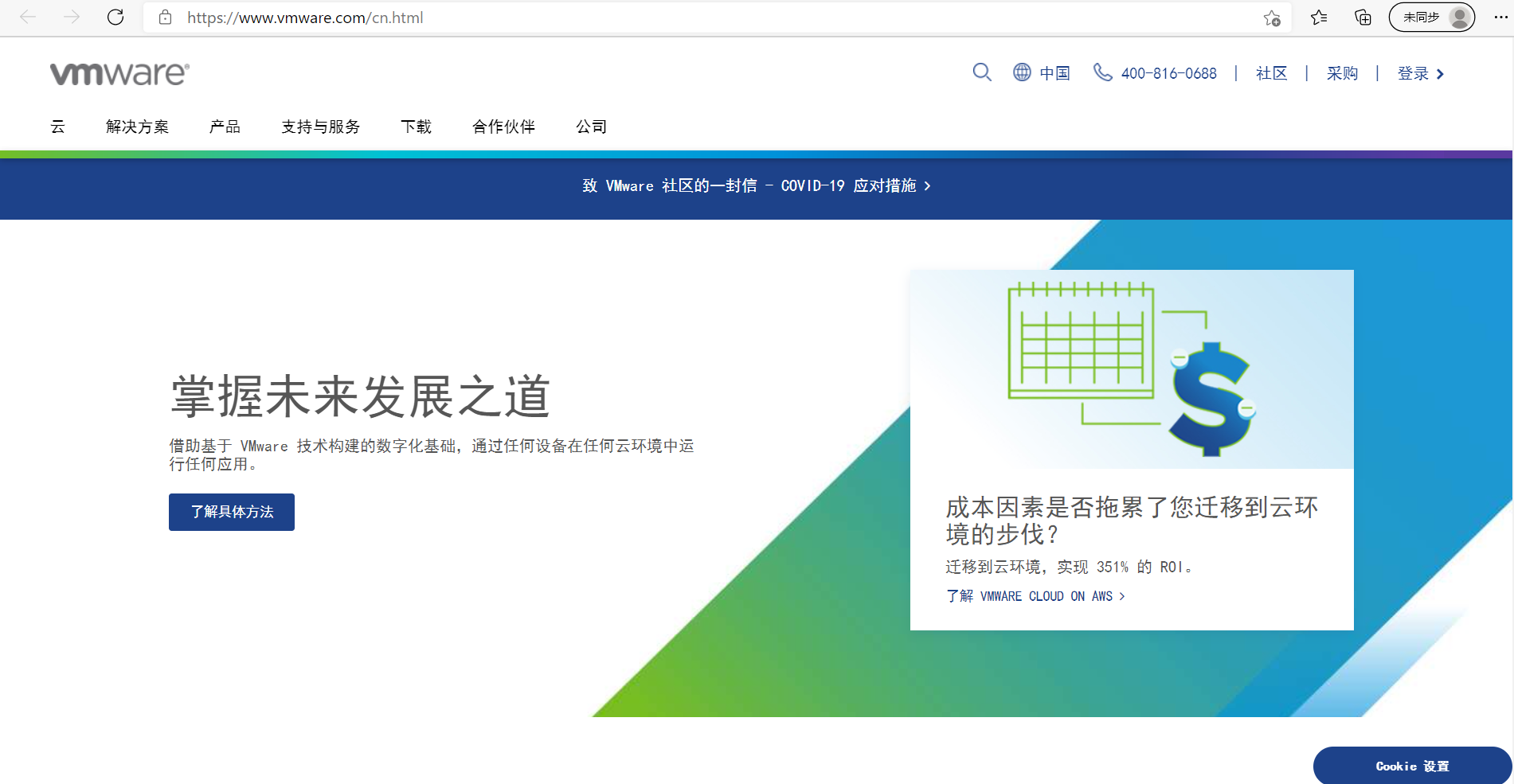Screen dimensions: 1514x784
Task: Select the VMware logo
Action: 118,72
